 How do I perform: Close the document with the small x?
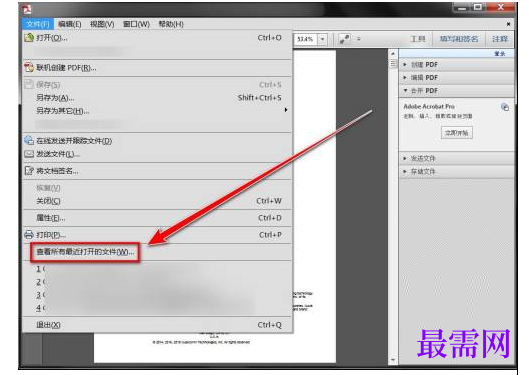pos(508,24)
